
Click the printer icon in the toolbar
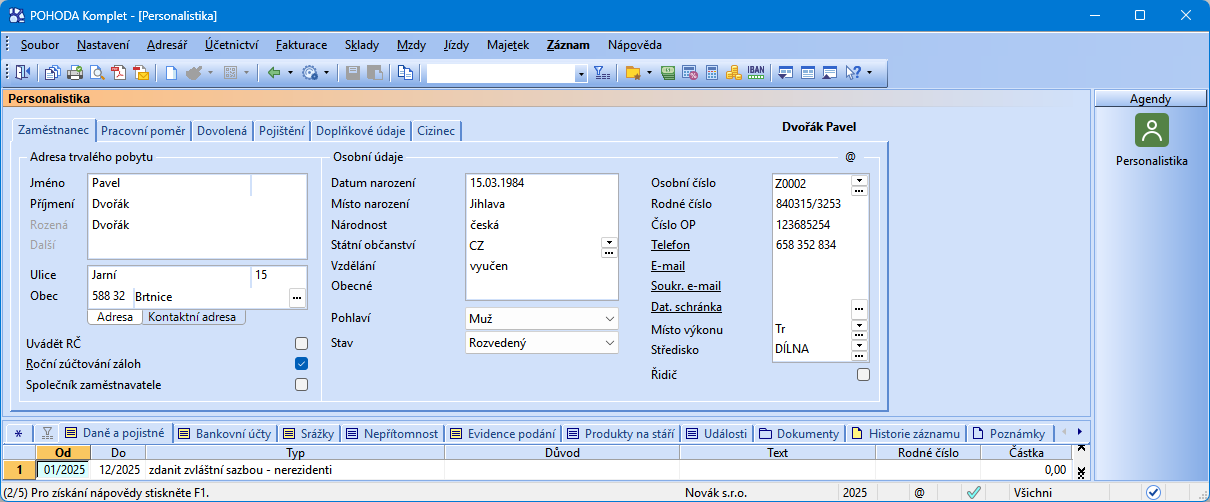click(75, 73)
